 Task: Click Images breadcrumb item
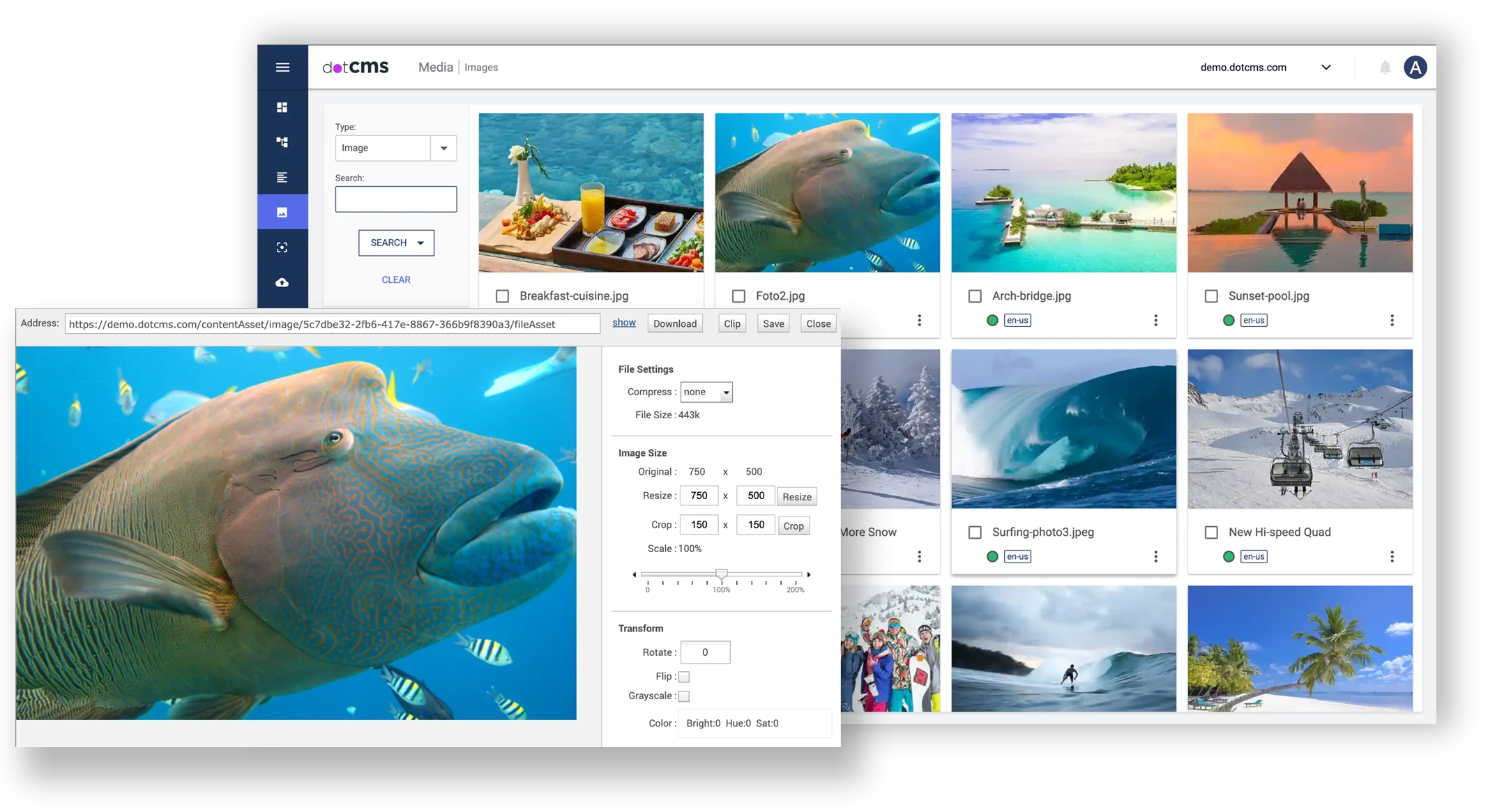(481, 68)
